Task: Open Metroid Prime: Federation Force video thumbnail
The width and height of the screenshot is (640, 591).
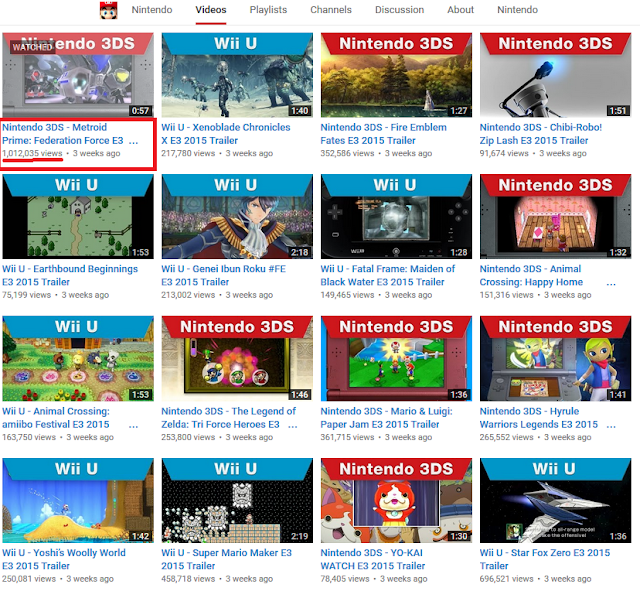Action: [x=78, y=76]
